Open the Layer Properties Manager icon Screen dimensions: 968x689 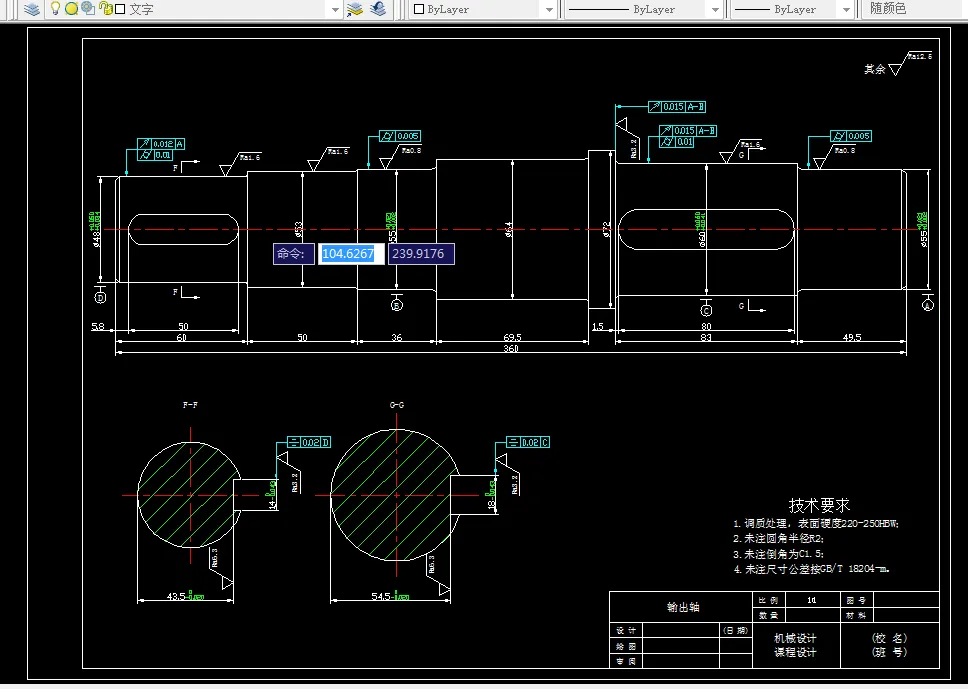tap(31, 9)
